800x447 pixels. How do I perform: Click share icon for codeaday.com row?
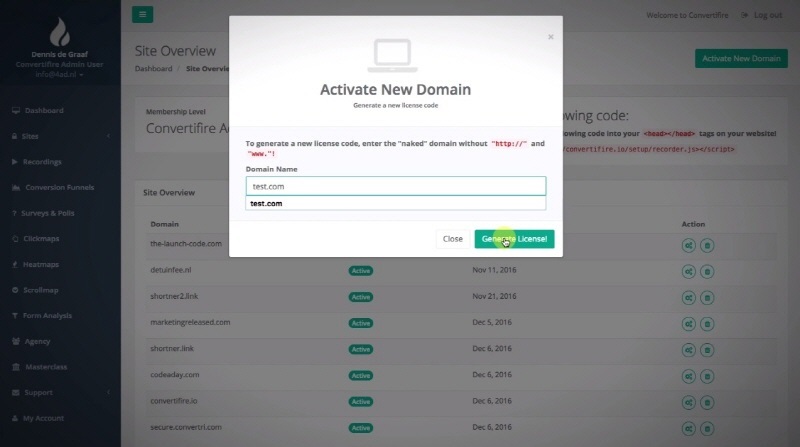[x=688, y=376]
